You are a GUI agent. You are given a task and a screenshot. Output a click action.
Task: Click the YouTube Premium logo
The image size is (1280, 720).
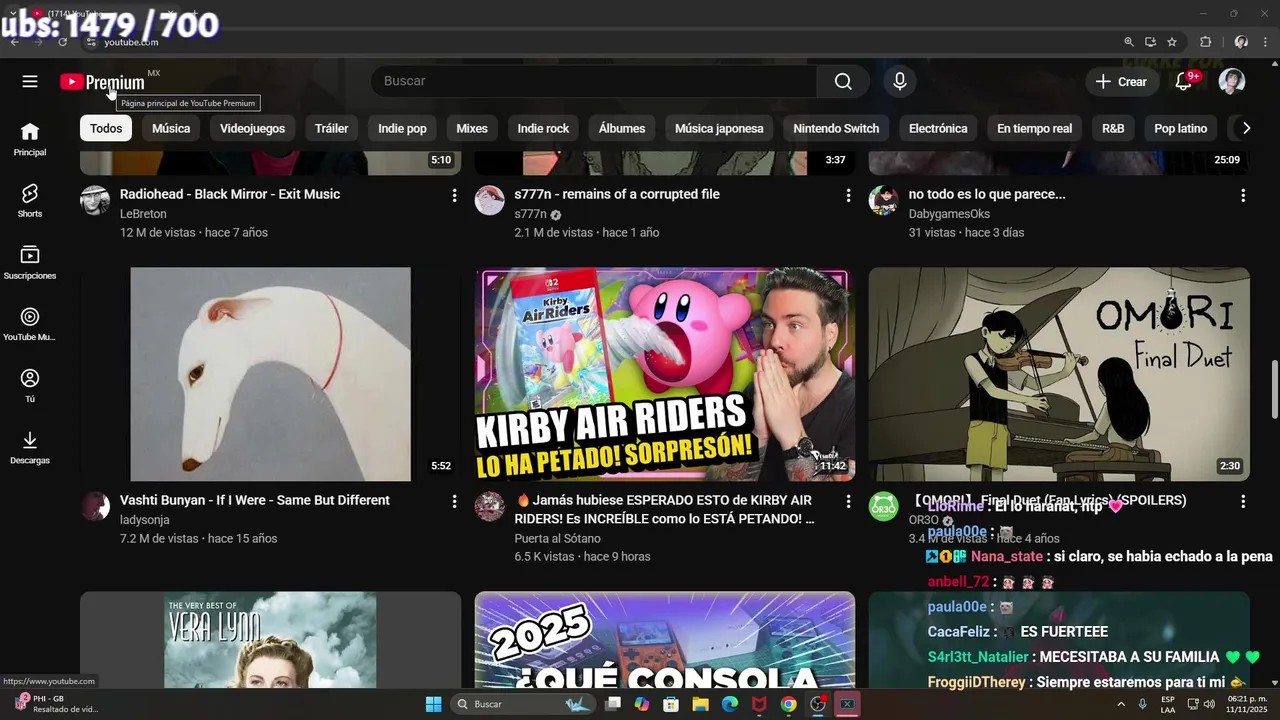coord(102,82)
